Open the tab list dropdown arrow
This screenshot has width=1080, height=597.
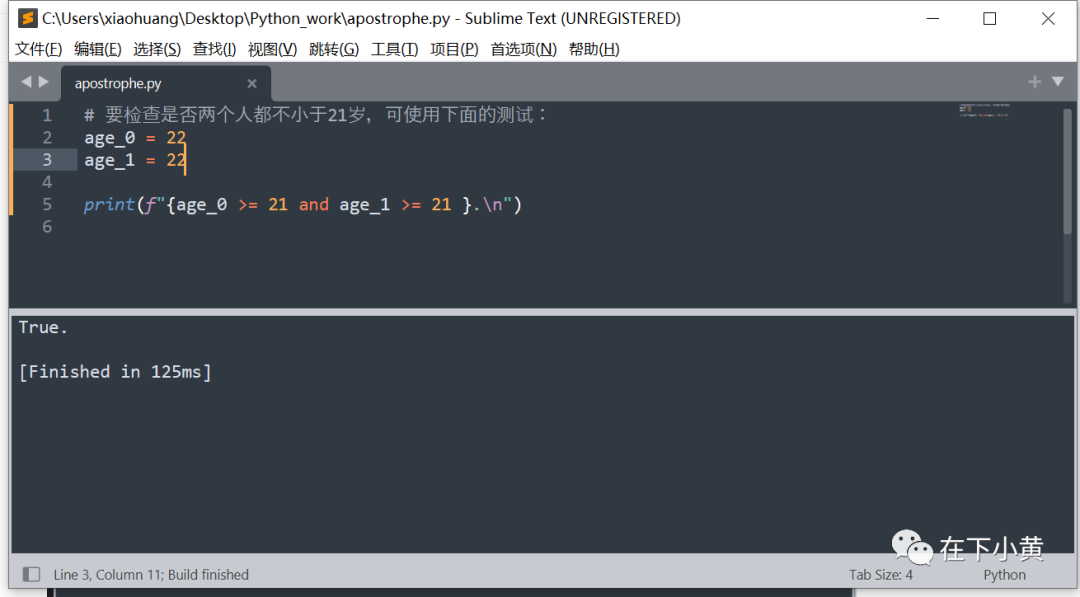point(1058,82)
